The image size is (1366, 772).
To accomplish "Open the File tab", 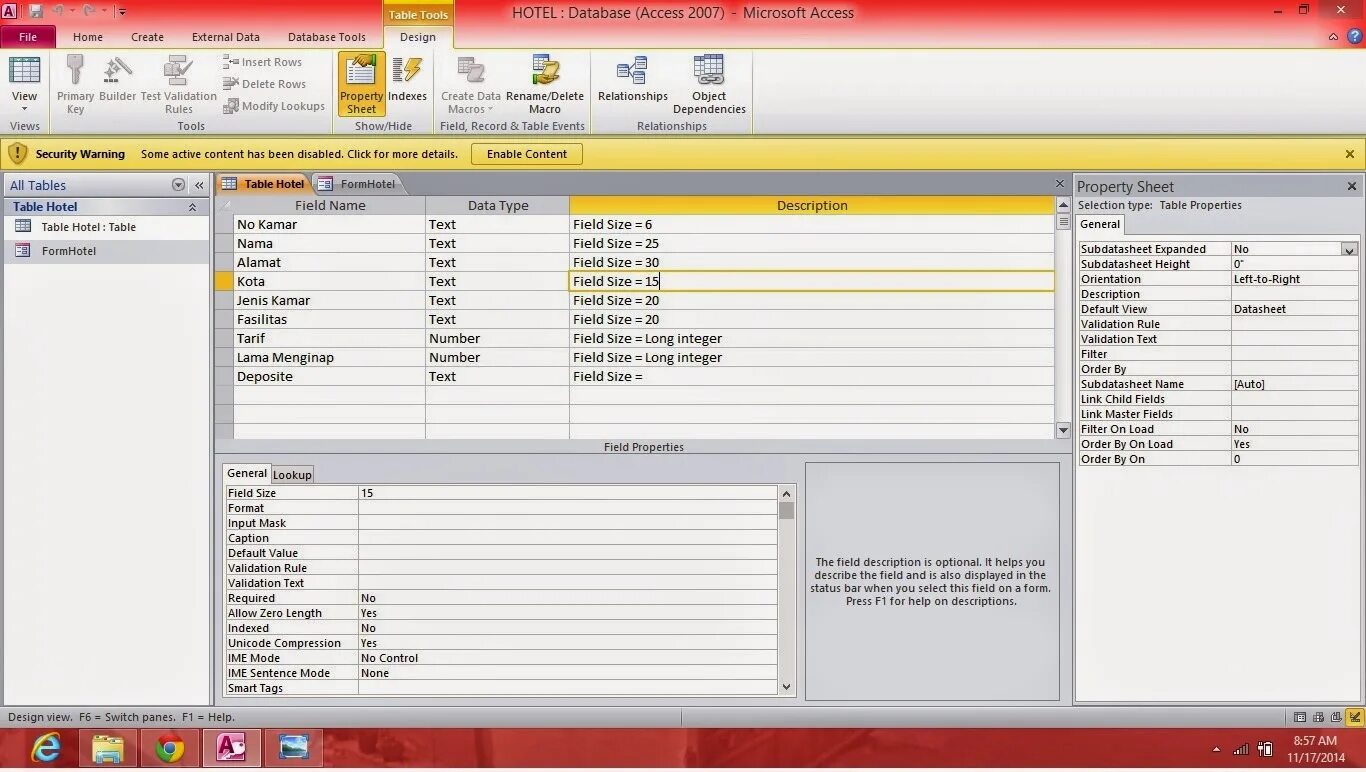I will [28, 37].
